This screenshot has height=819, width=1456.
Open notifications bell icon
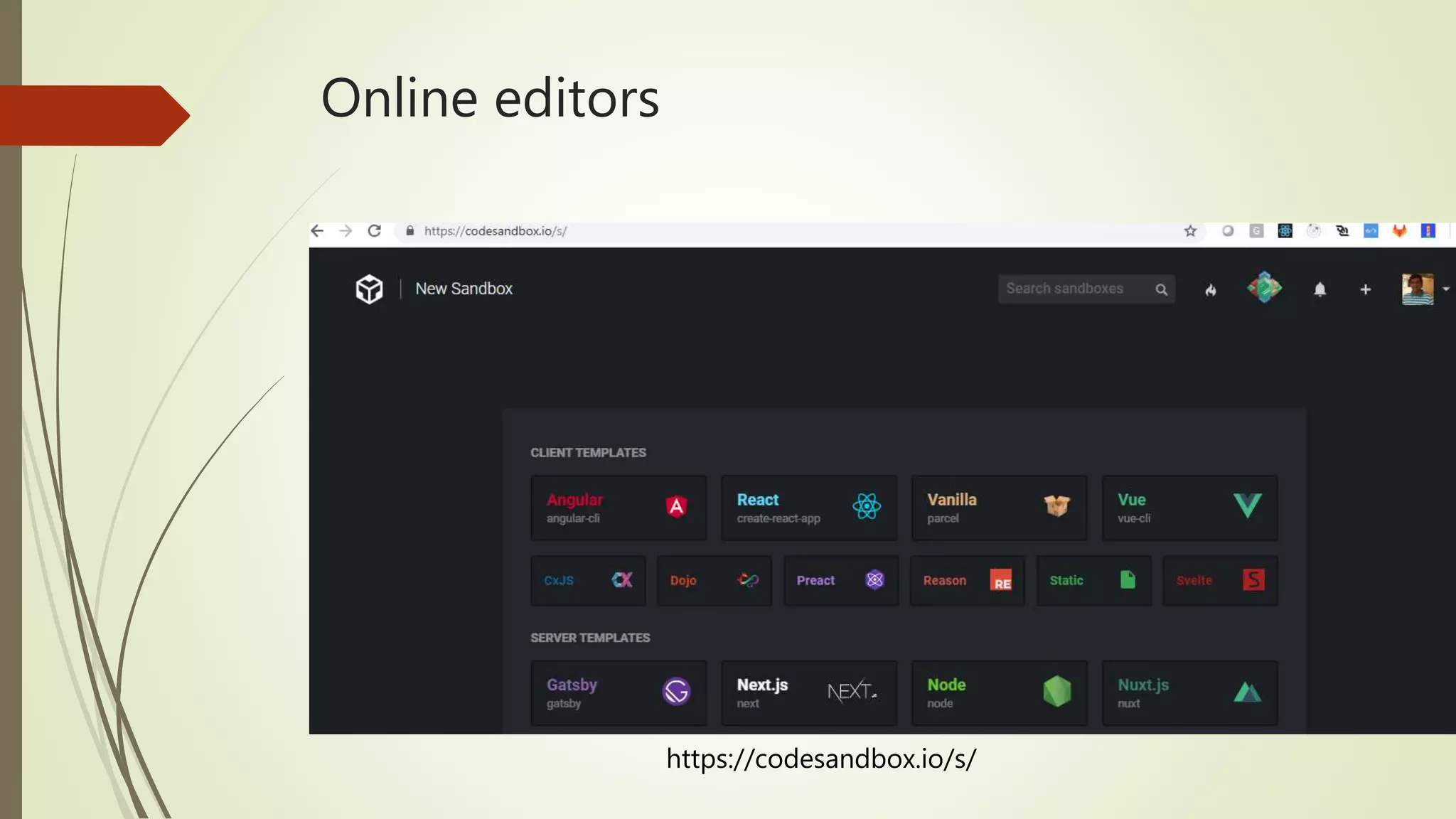pyautogui.click(x=1319, y=289)
